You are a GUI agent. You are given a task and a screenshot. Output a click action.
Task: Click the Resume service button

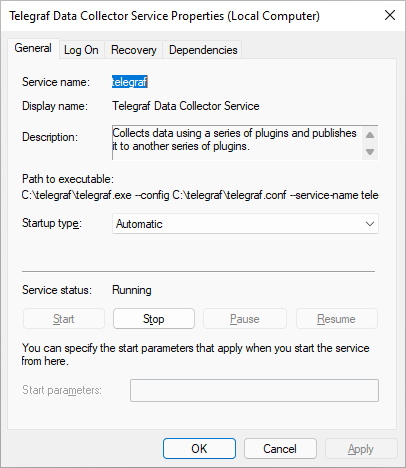[337, 319]
